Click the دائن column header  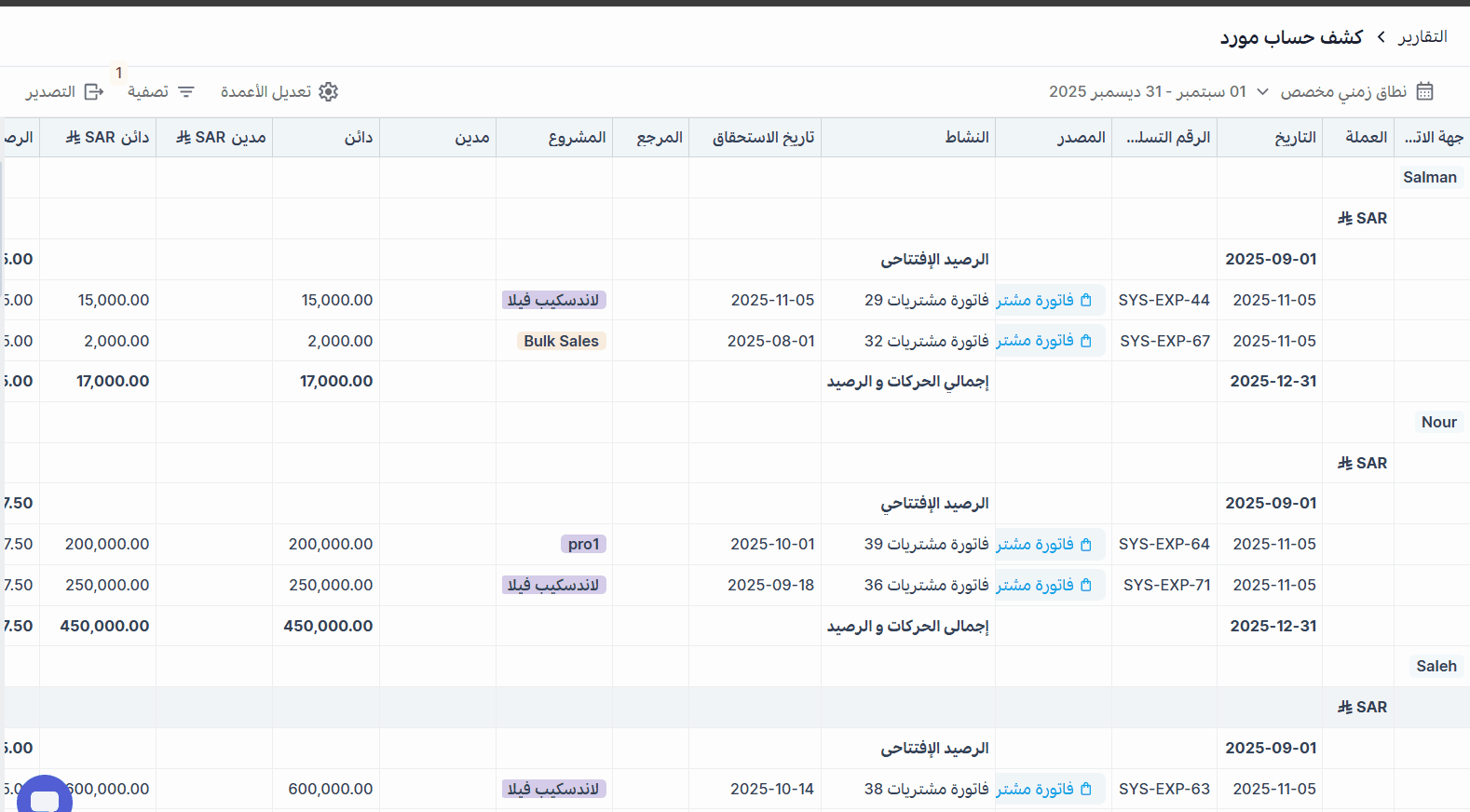(326, 138)
